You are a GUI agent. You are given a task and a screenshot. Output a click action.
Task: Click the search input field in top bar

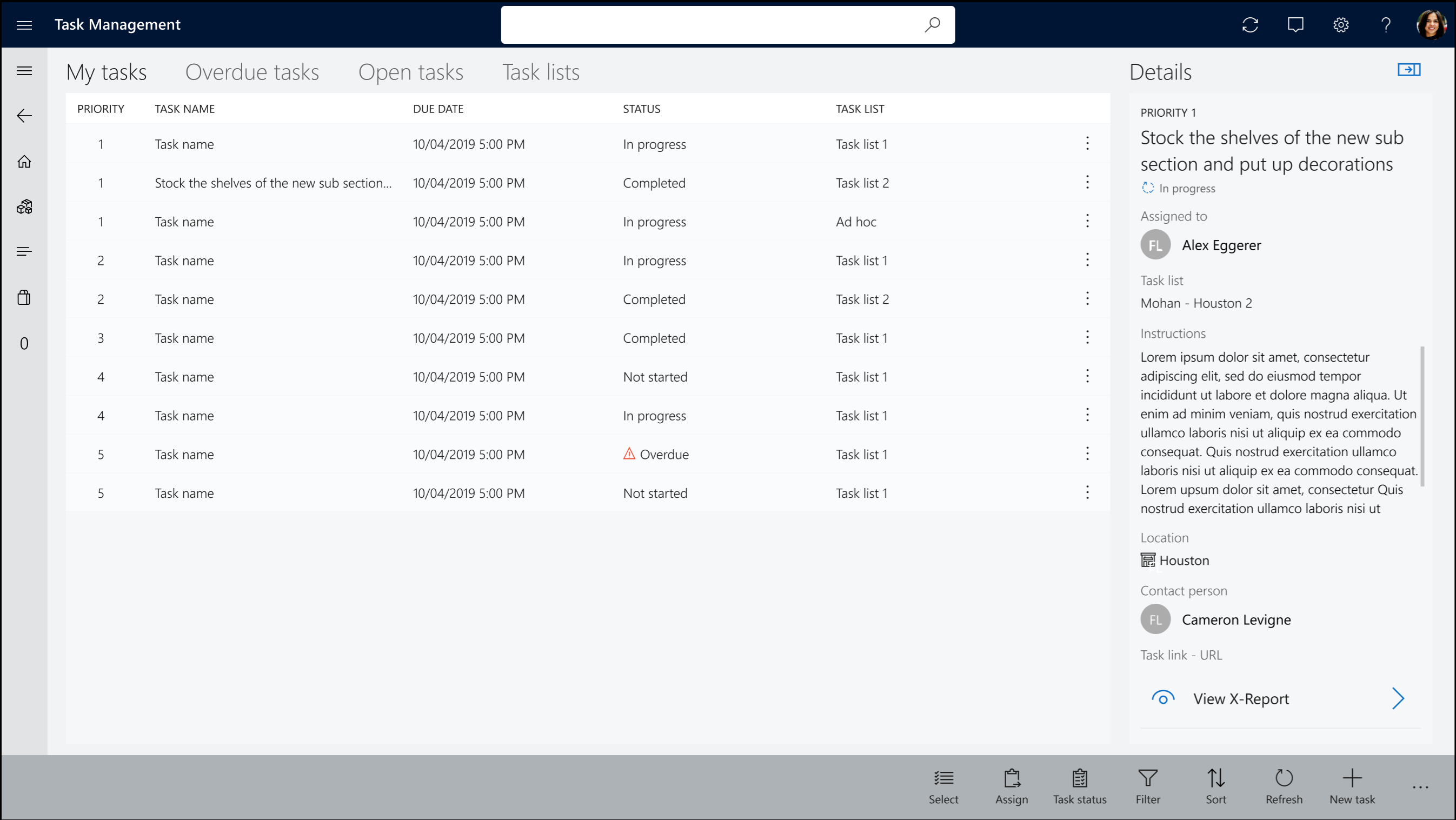(x=727, y=23)
